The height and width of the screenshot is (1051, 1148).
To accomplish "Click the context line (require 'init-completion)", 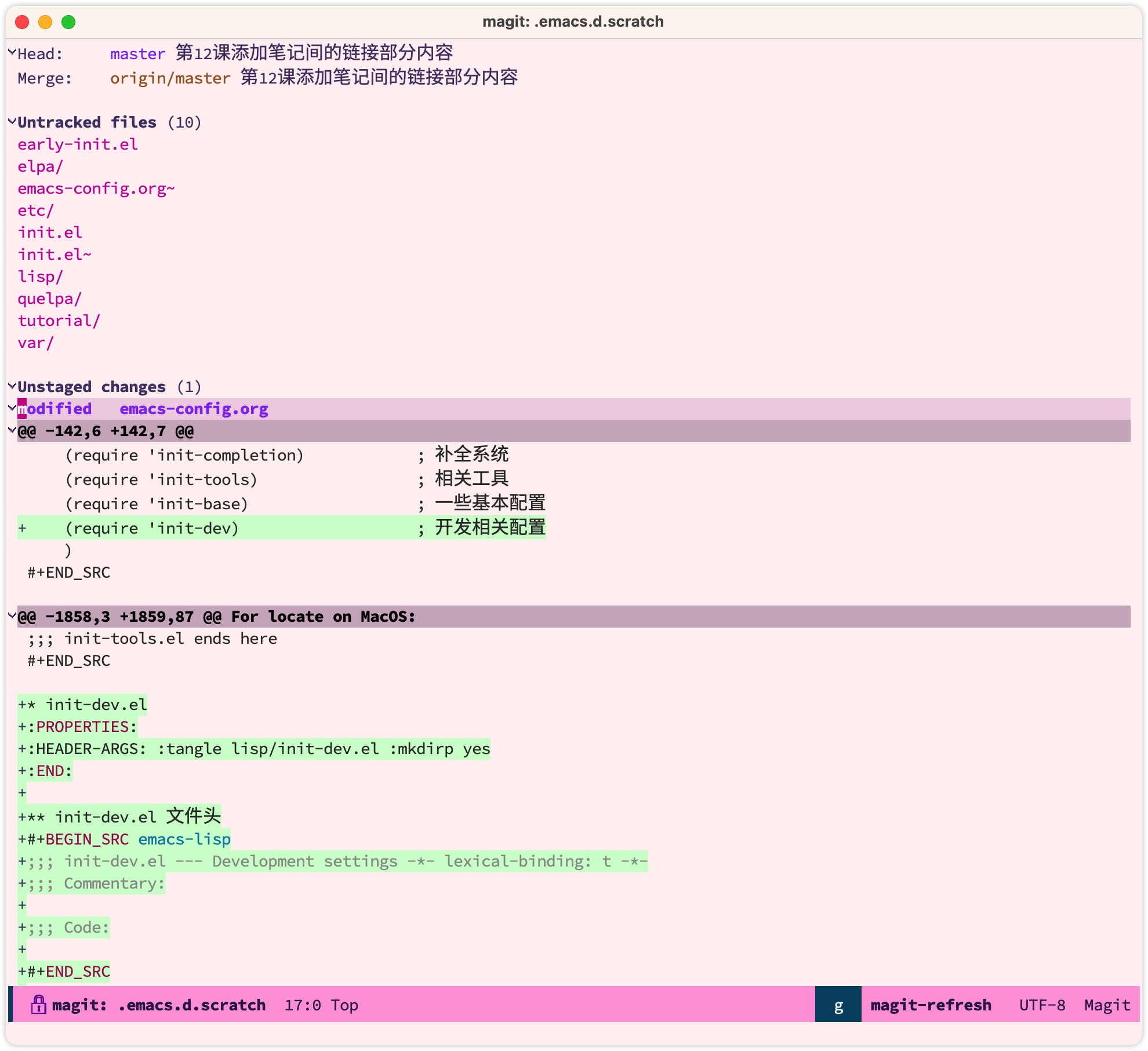I will point(287,455).
